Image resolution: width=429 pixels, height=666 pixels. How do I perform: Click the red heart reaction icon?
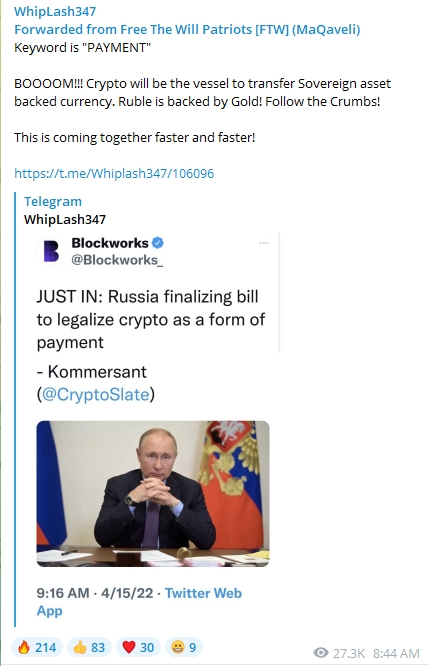point(128,647)
